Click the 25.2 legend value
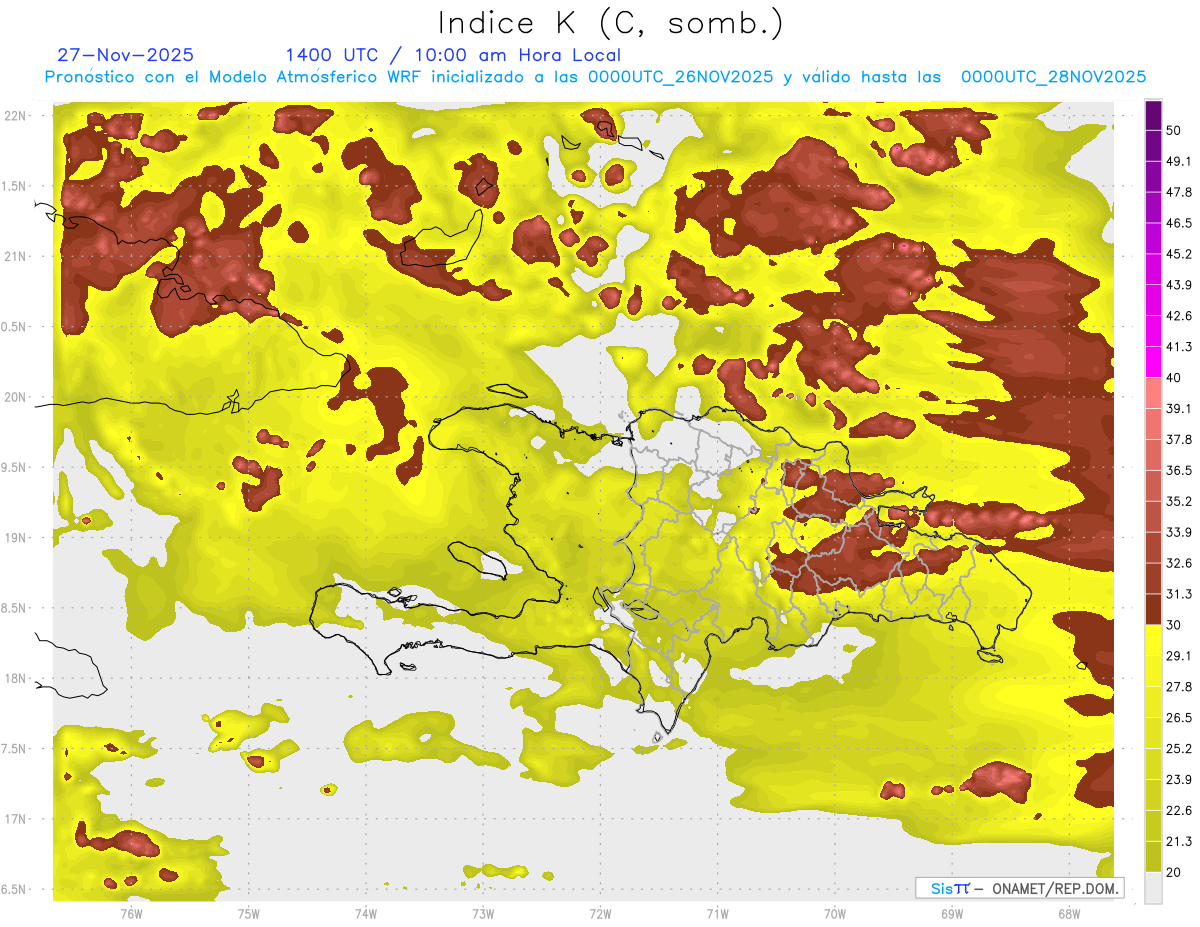This screenshot has height=927, width=1200. 1179,749
